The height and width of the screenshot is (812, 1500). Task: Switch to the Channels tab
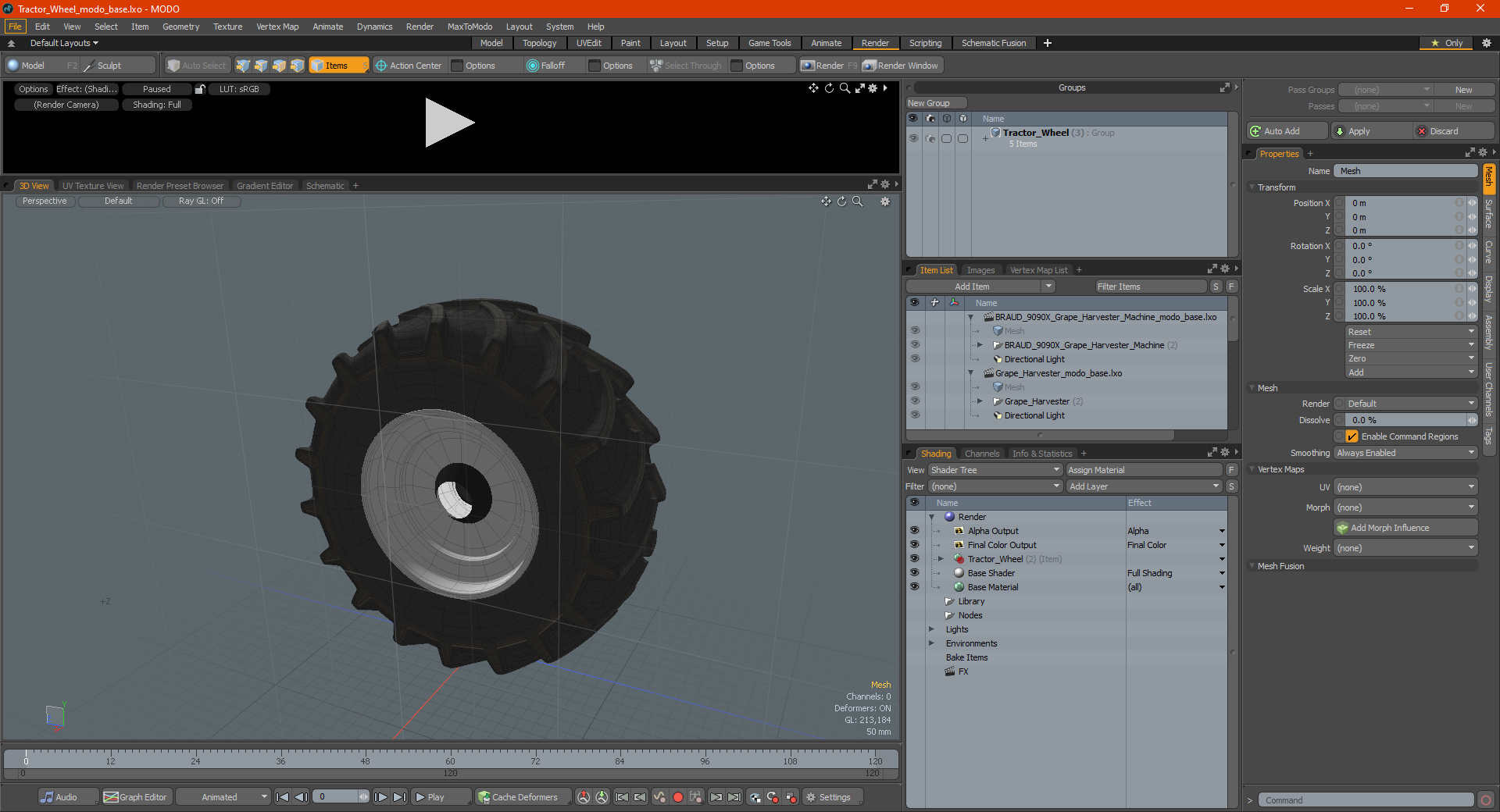point(981,454)
